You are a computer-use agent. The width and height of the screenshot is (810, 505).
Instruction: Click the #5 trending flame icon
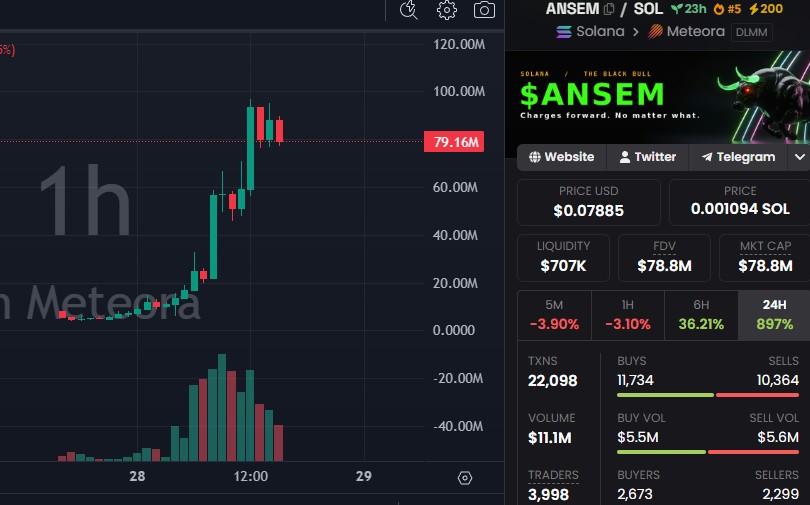(719, 9)
